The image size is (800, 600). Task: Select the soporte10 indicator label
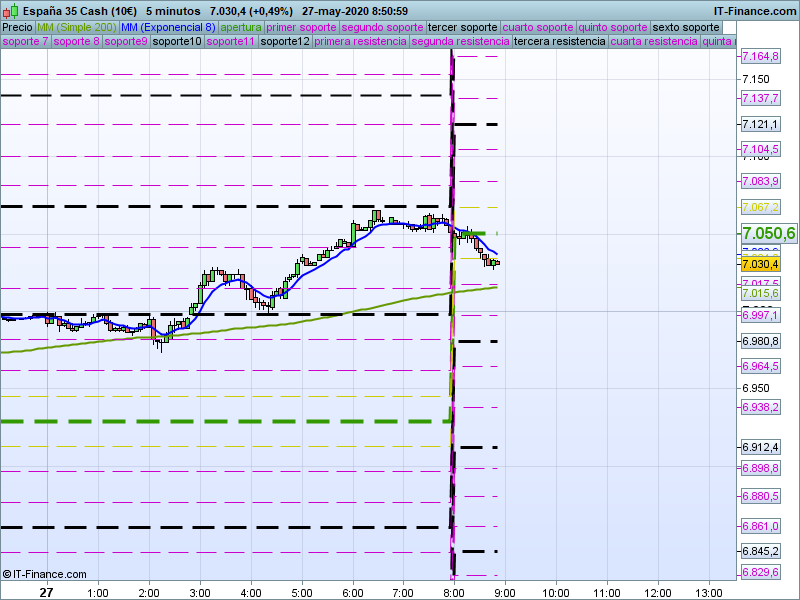(x=176, y=42)
